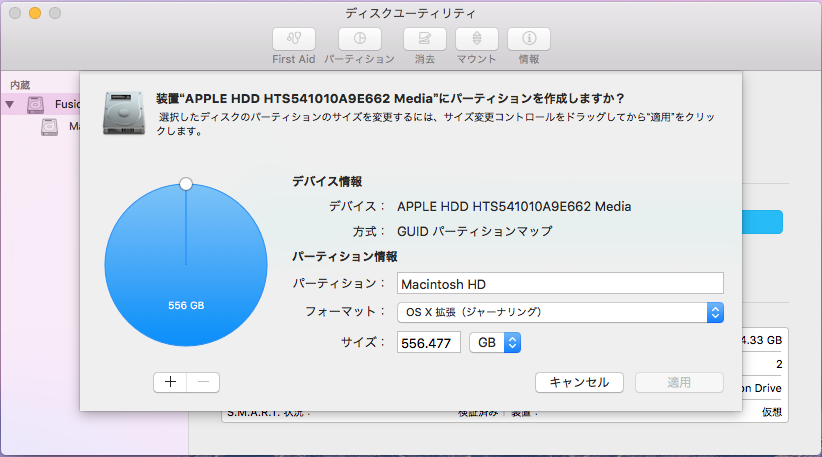Click the 適用 apply button
The width and height of the screenshot is (822, 457).
(x=679, y=382)
